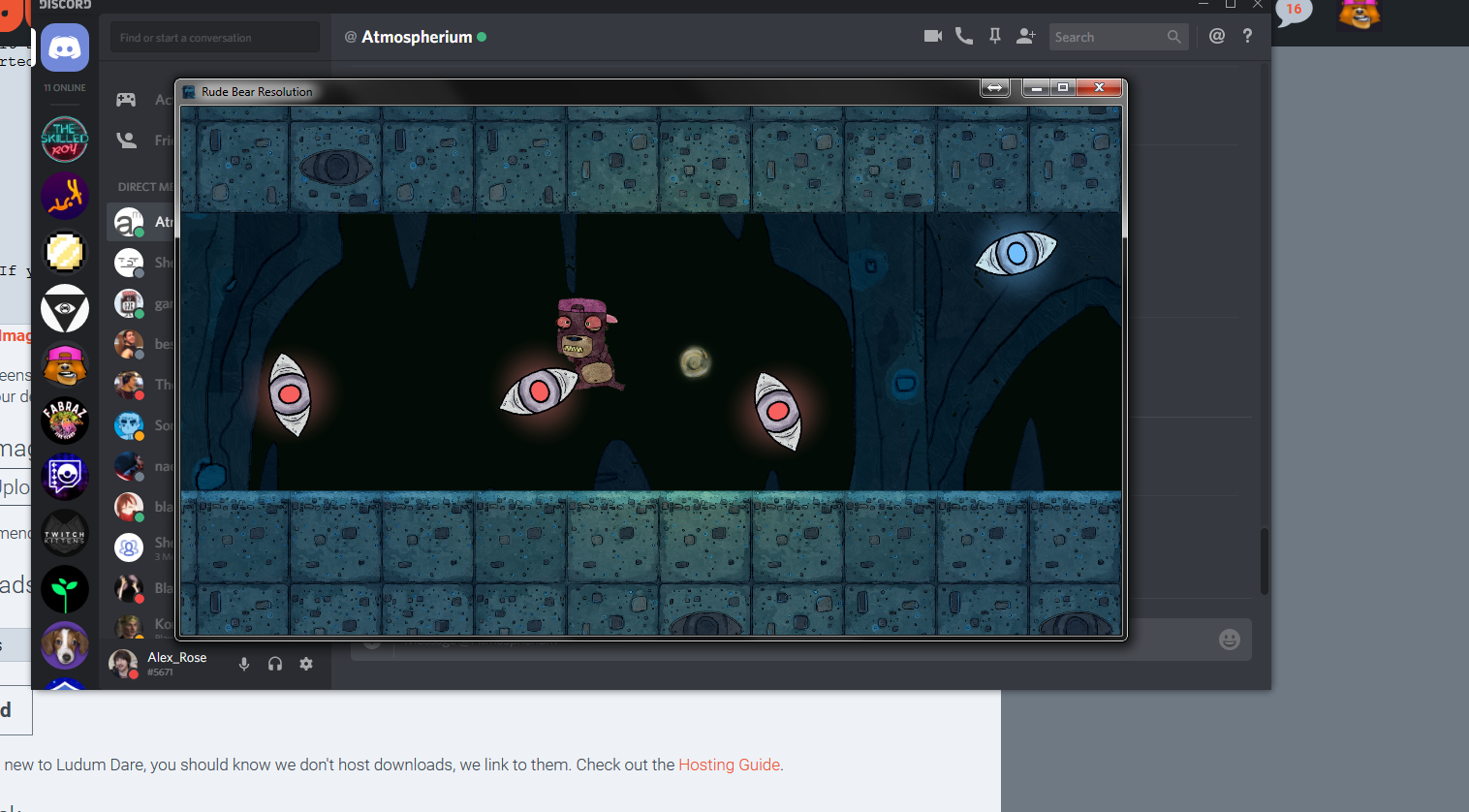The image size is (1469, 812).
Task: Click the chat Search field
Action: (x=1118, y=37)
